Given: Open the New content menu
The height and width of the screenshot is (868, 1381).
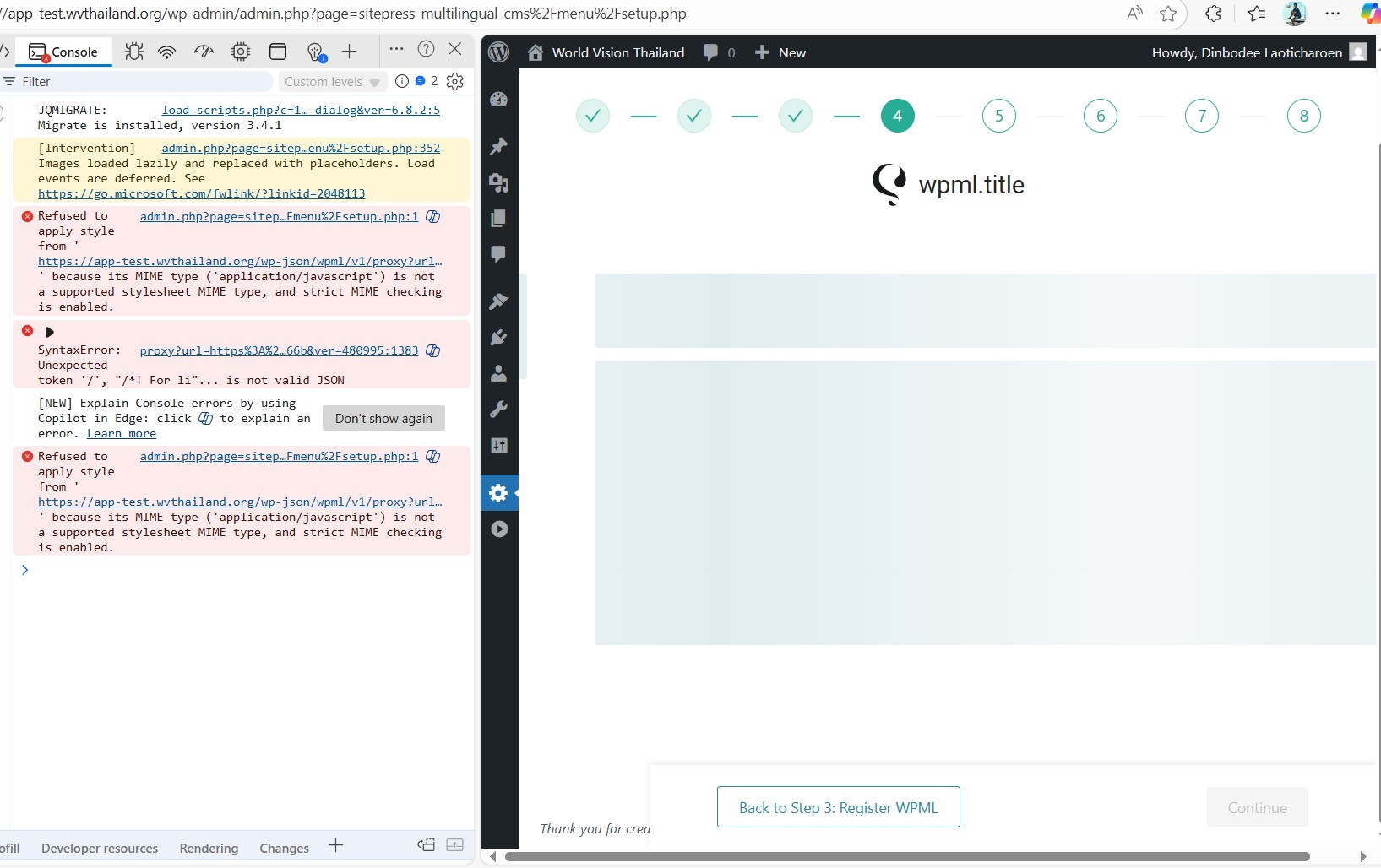Looking at the screenshot, I should coord(780,52).
